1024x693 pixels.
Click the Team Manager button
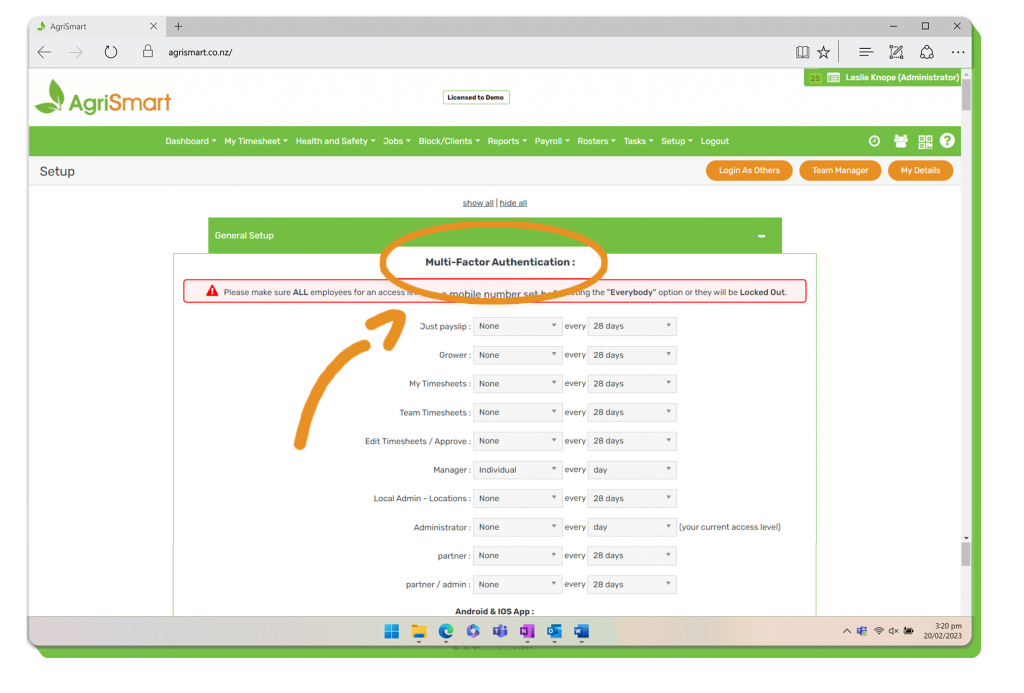tap(840, 171)
